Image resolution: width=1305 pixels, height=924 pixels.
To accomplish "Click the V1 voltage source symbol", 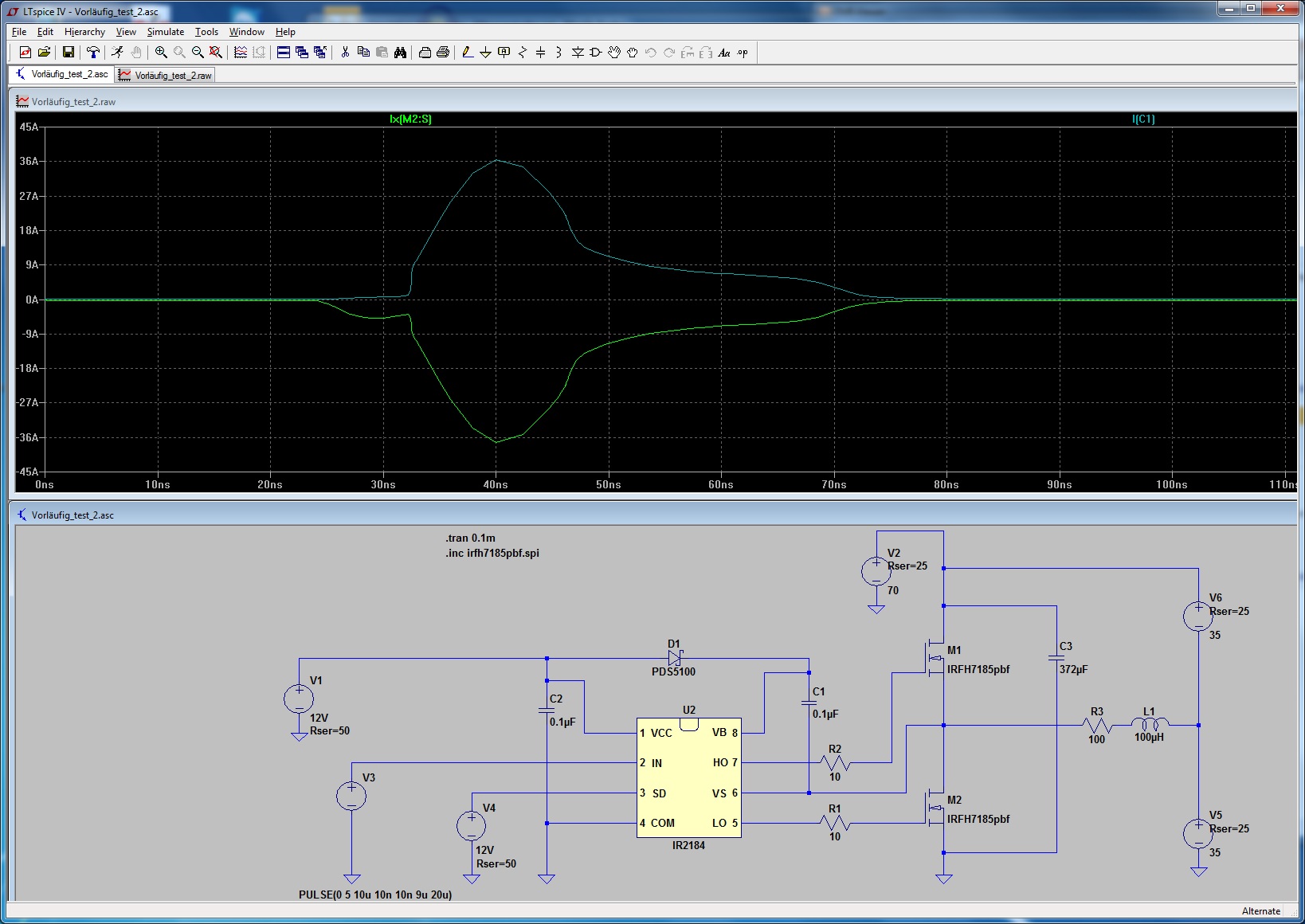I will pyautogui.click(x=299, y=699).
